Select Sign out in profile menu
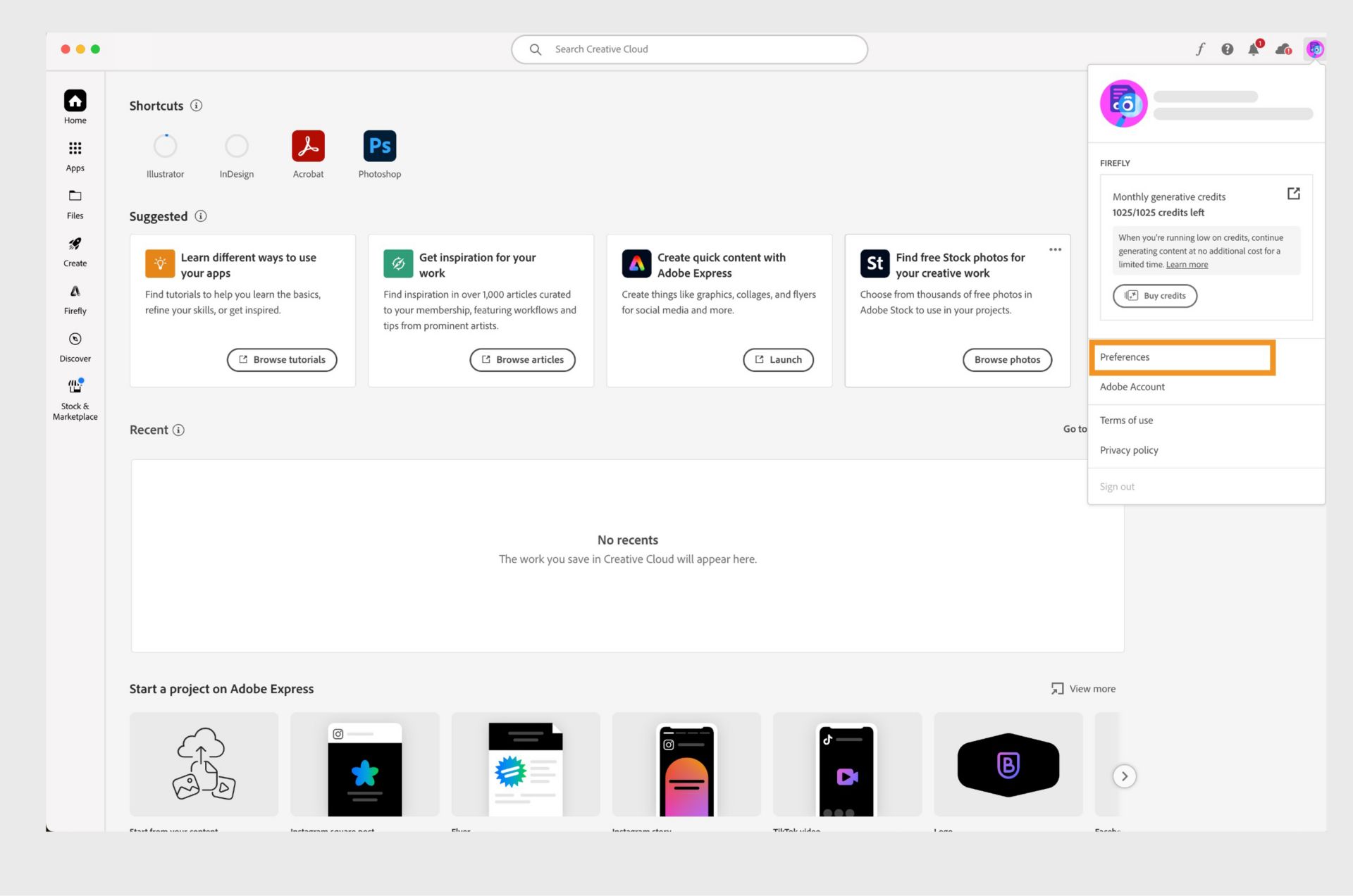This screenshot has height=896, width=1353. coord(1117,487)
